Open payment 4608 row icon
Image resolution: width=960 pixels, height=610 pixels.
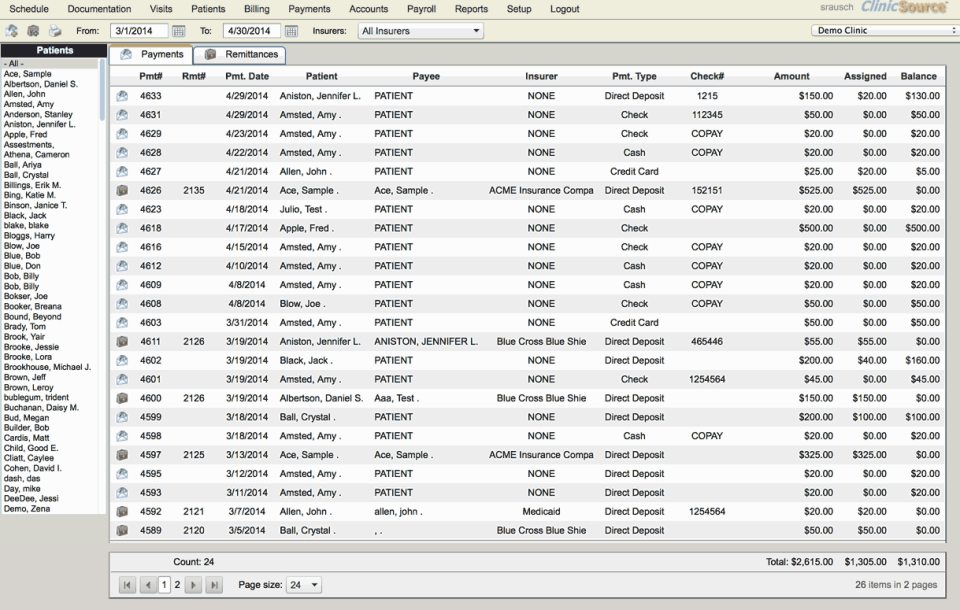click(122, 304)
